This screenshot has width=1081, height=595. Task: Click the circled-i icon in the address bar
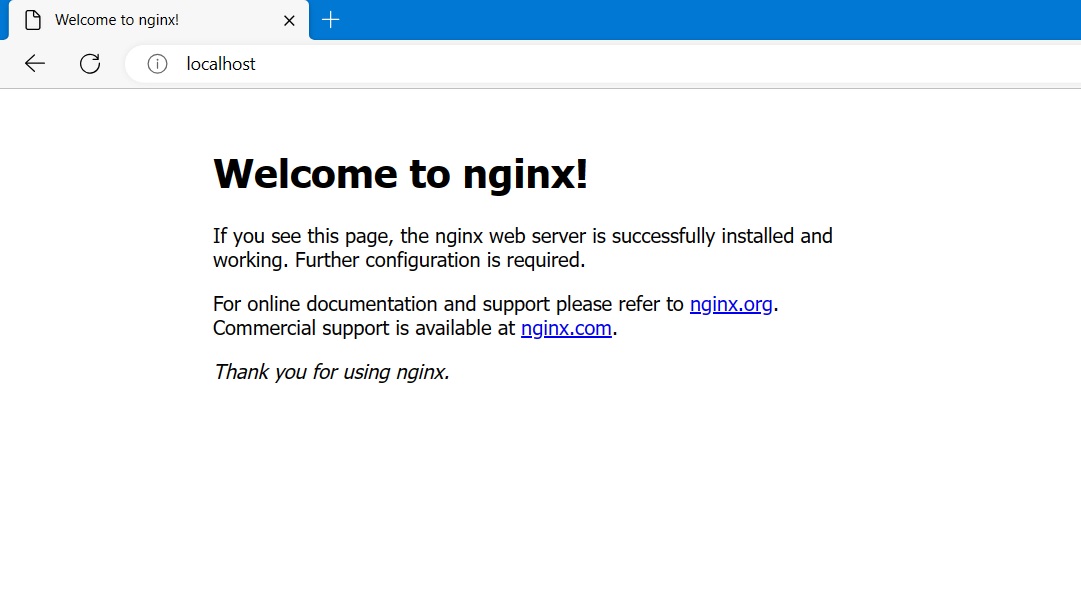[157, 63]
